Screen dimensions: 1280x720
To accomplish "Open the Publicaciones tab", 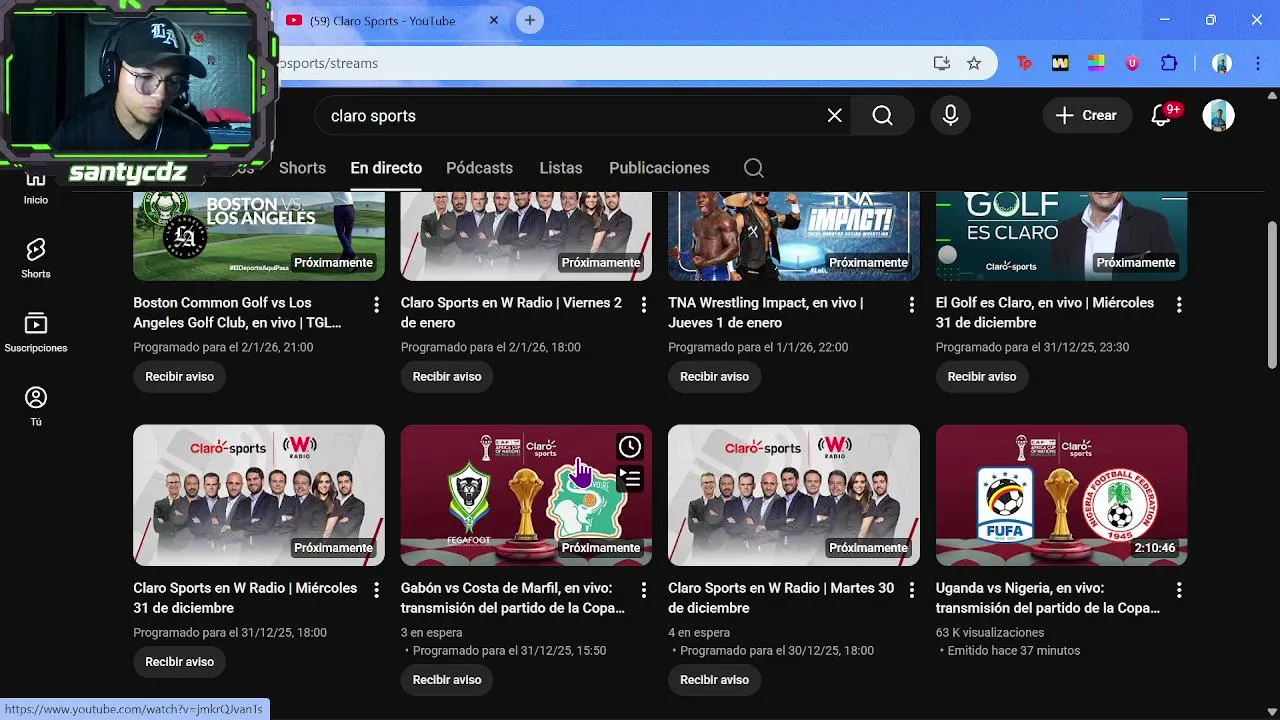I will [659, 168].
